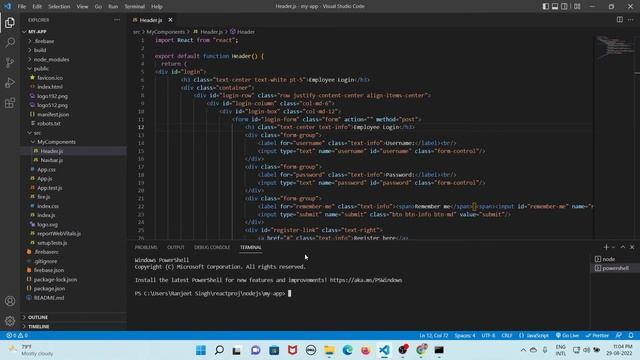
Task: Open editor more actions ellipsis
Action: tap(631, 20)
